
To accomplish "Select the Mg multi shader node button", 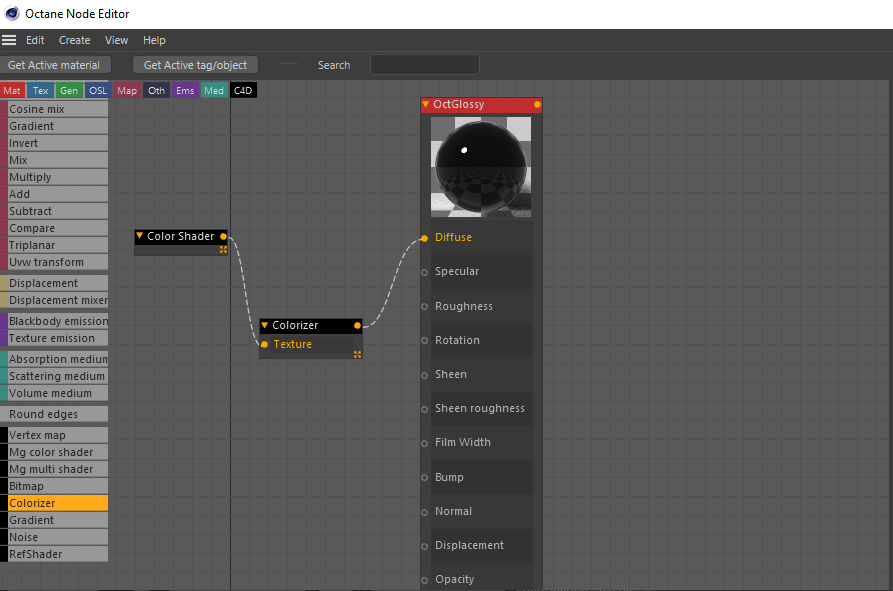I will coord(54,469).
